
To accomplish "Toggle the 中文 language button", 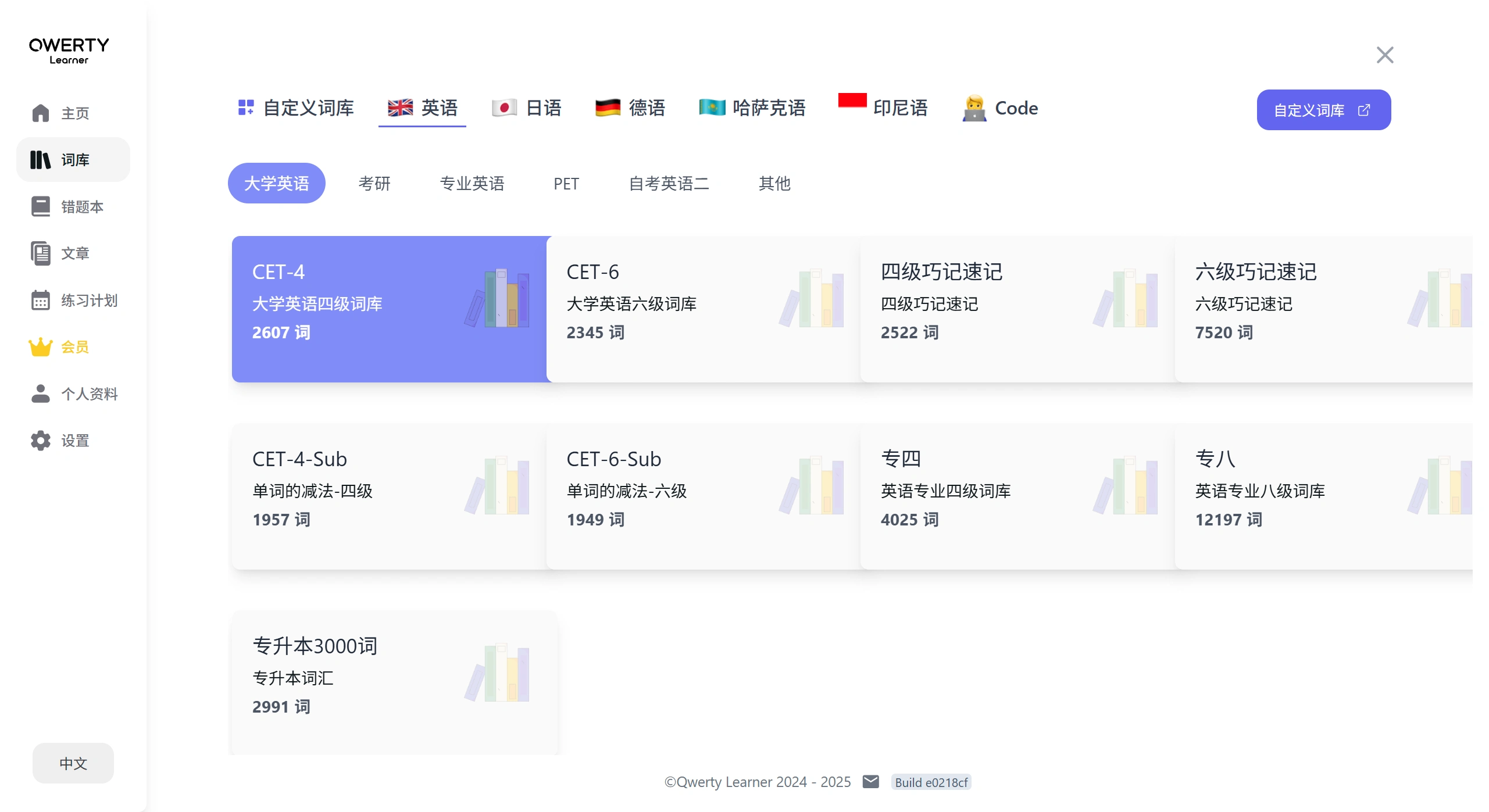I will tap(73, 763).
